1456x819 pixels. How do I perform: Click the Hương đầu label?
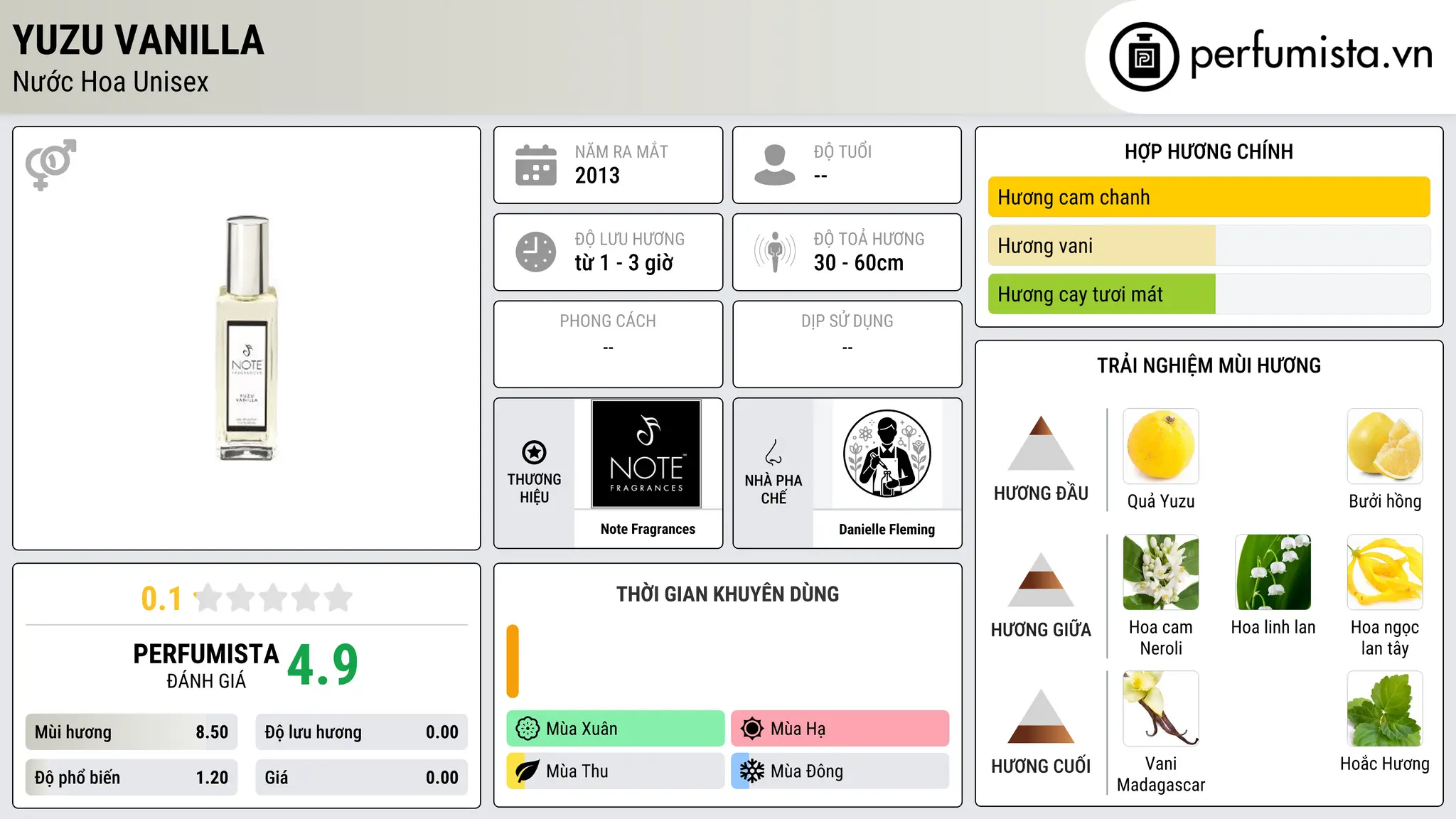tap(1041, 493)
